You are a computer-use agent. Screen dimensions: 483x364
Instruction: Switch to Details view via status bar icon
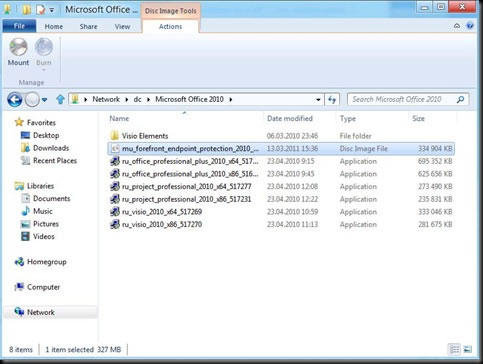455,349
